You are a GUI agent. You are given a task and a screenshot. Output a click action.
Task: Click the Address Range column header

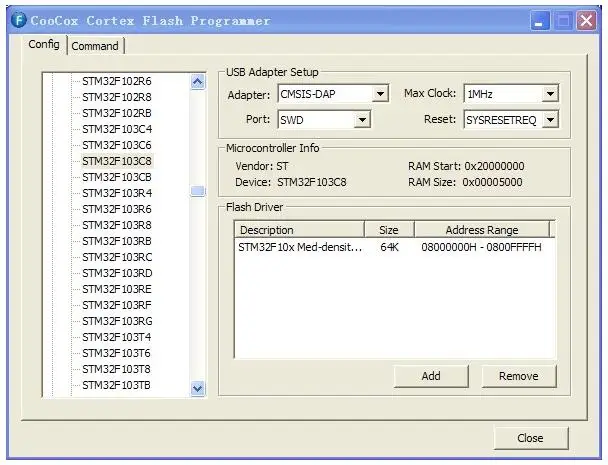[482, 230]
